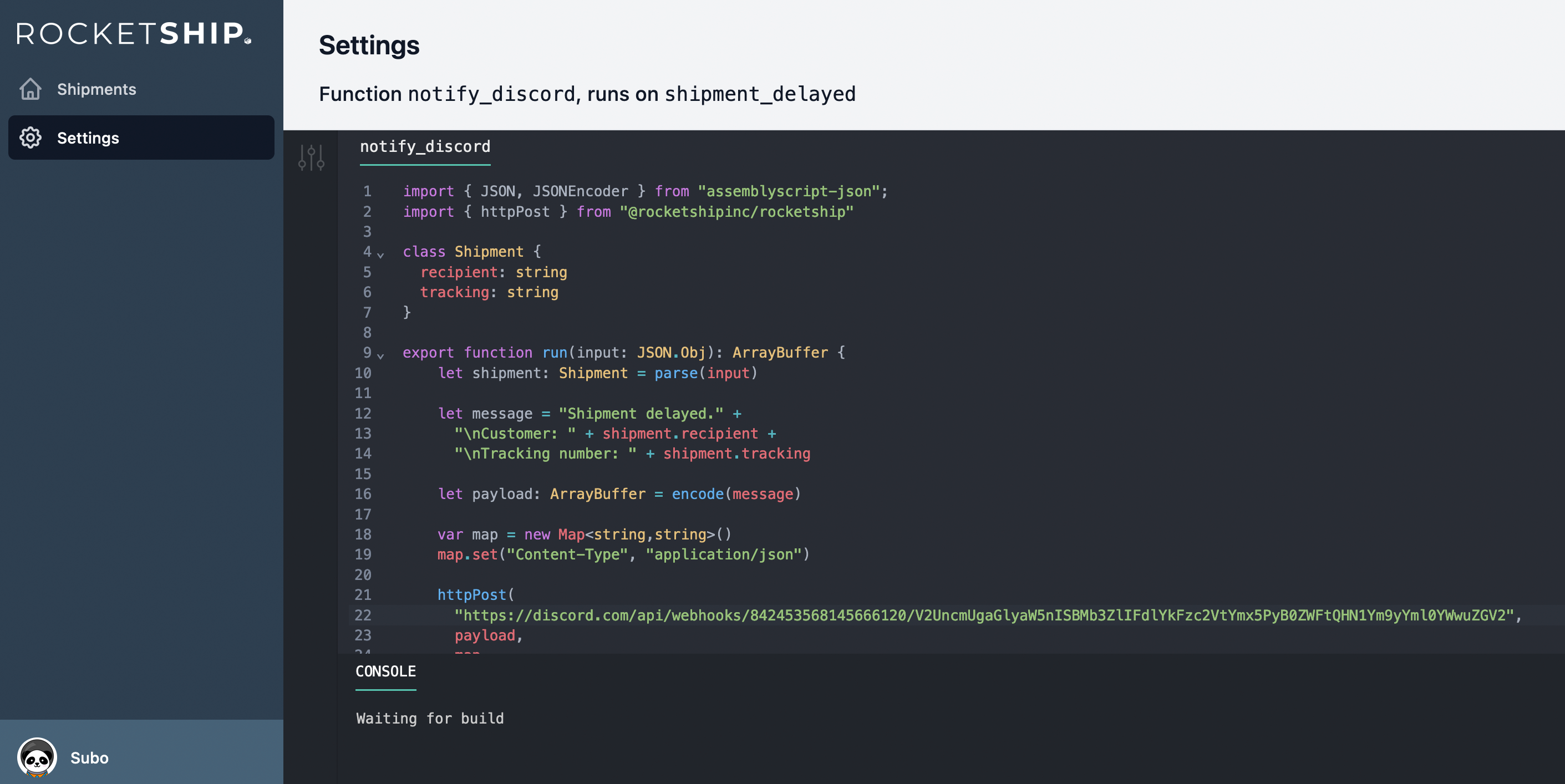Click the httpPost function call on line 21

471,594
